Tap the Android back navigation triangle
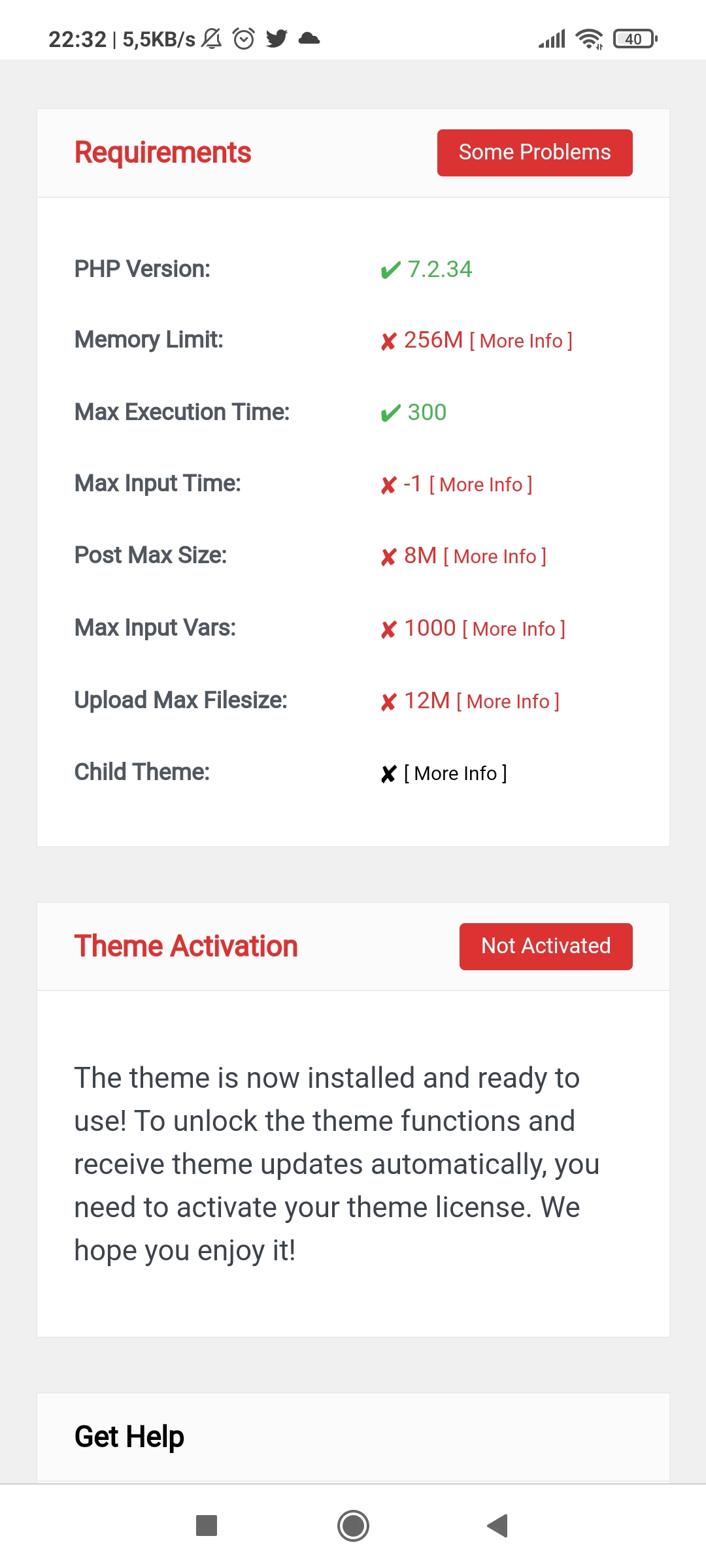This screenshot has height=1568, width=706. [497, 1526]
